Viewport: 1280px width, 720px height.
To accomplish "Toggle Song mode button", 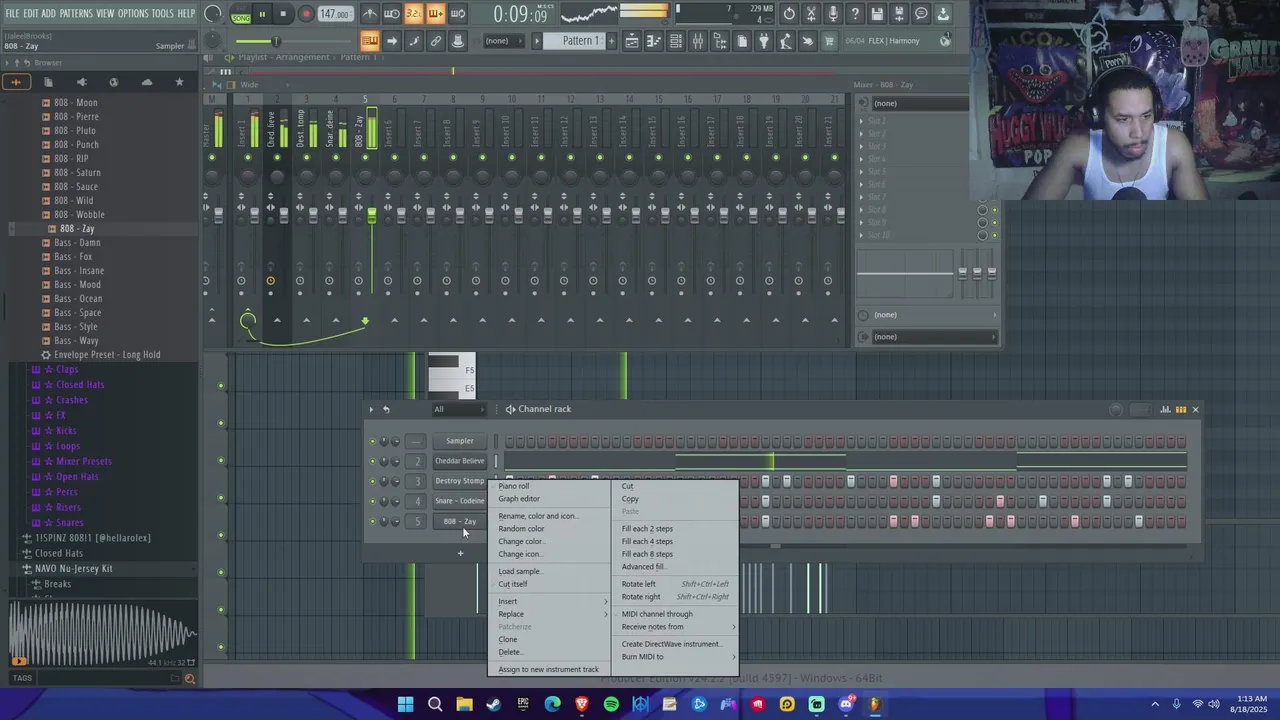I will [x=241, y=18].
